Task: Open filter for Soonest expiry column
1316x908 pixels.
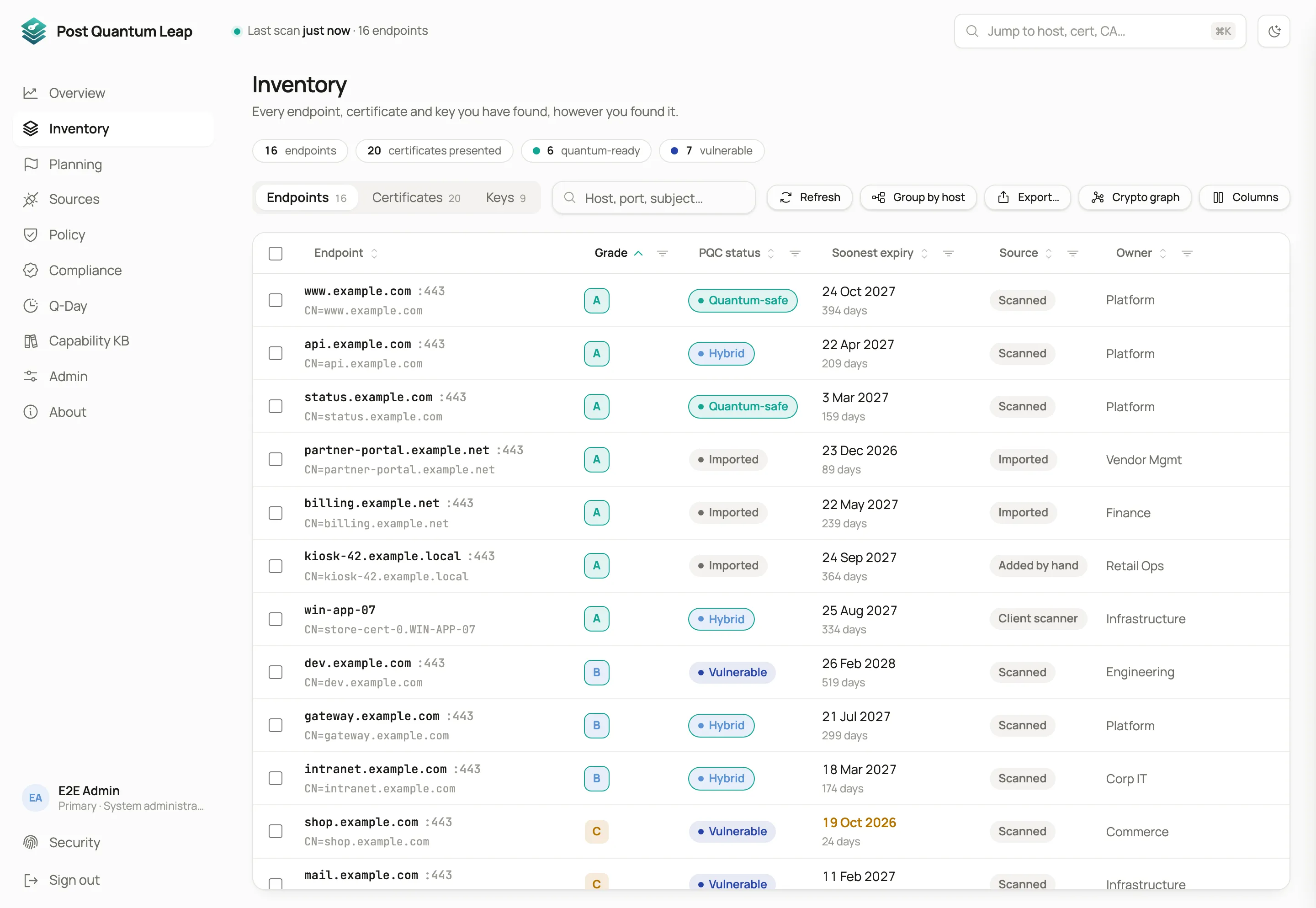Action: point(948,253)
